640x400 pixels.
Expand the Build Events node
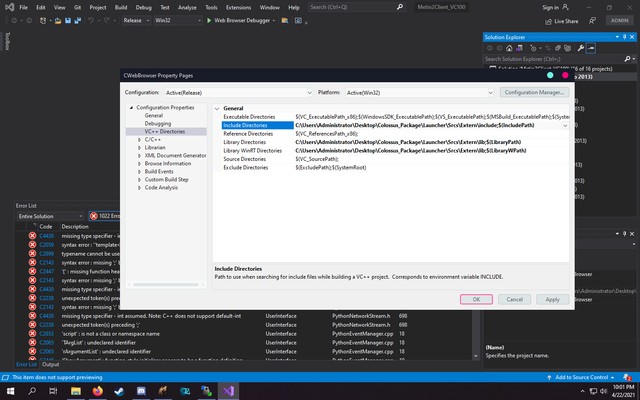point(139,171)
